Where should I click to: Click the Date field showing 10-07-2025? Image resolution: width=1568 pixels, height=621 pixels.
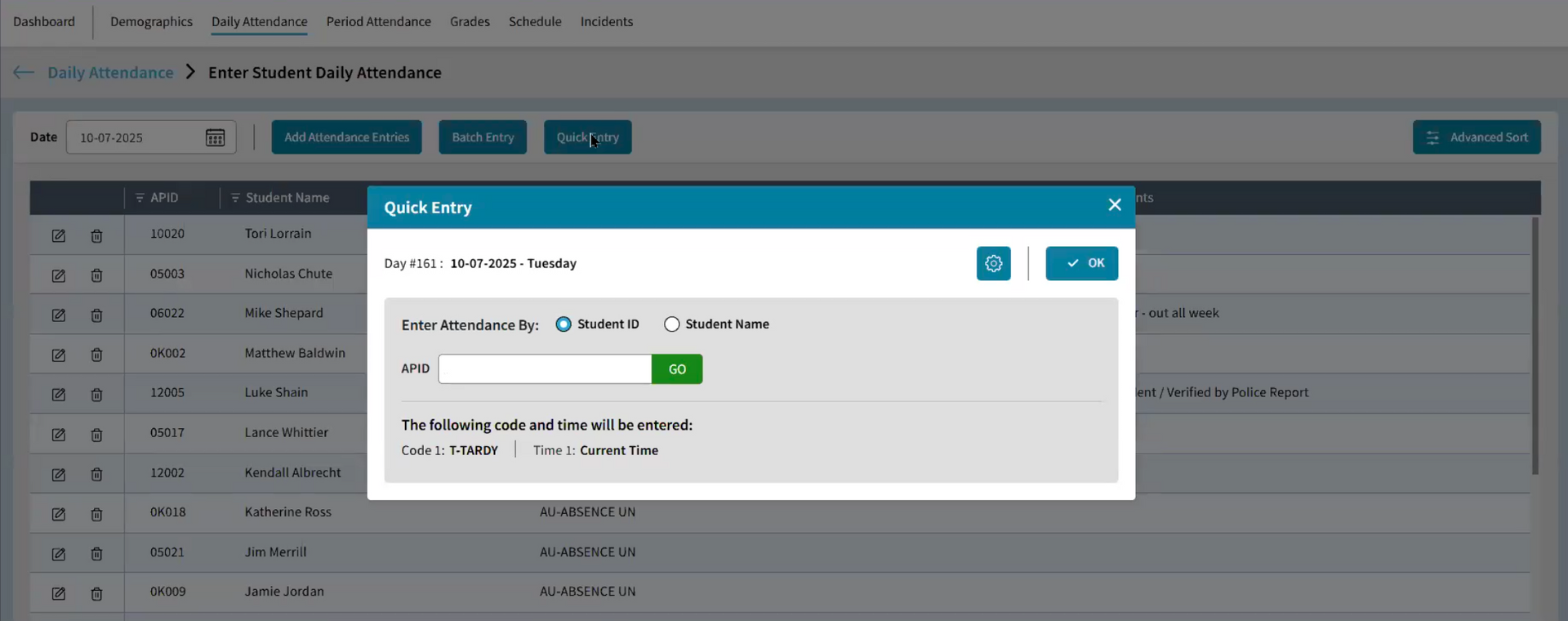tap(151, 137)
